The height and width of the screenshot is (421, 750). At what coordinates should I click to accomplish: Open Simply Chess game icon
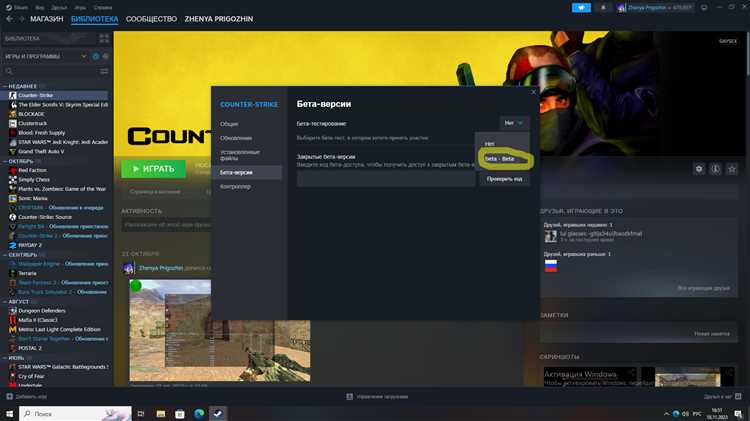(13, 179)
